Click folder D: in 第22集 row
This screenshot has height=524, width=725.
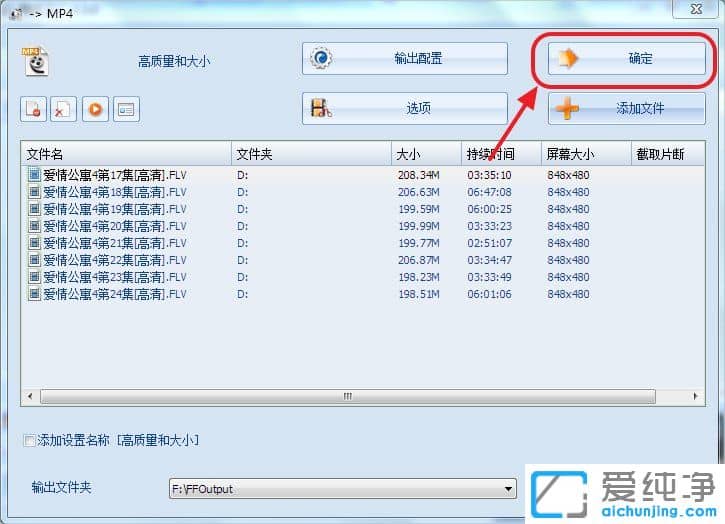click(242, 260)
